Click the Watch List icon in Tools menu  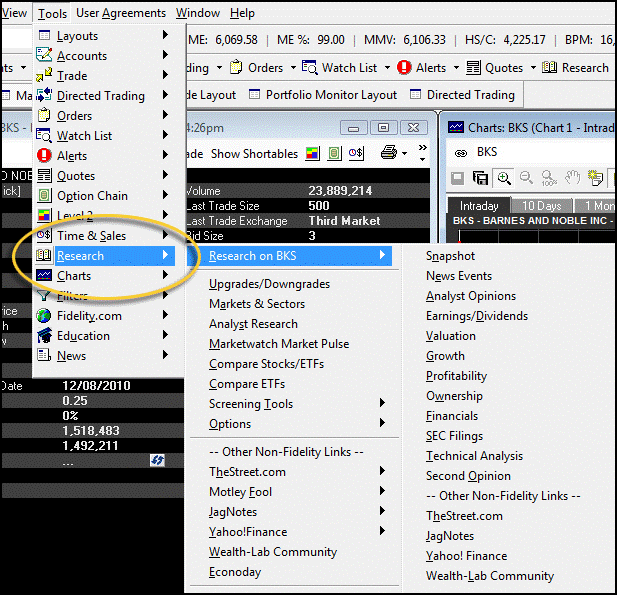click(x=44, y=135)
